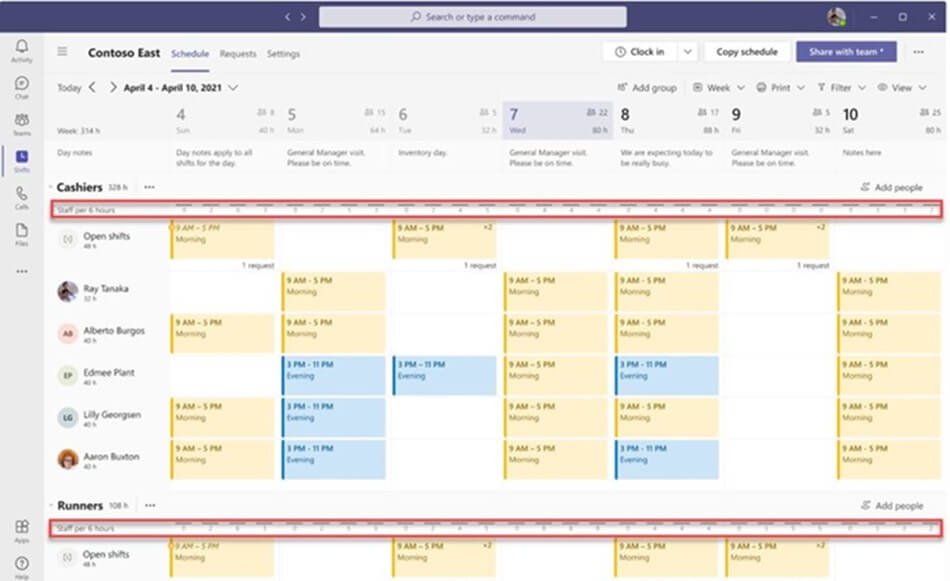
Task: Click the Help icon
Action: [21, 566]
